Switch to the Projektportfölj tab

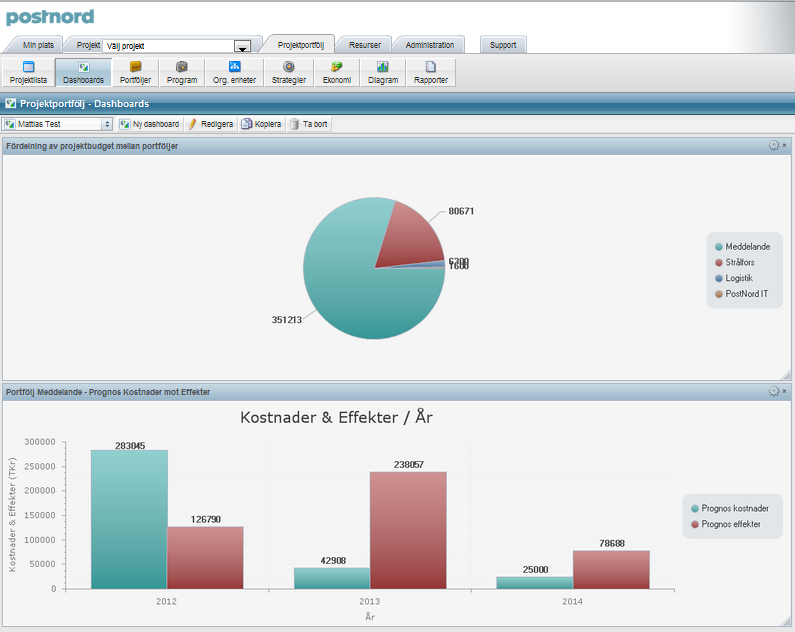click(301, 45)
